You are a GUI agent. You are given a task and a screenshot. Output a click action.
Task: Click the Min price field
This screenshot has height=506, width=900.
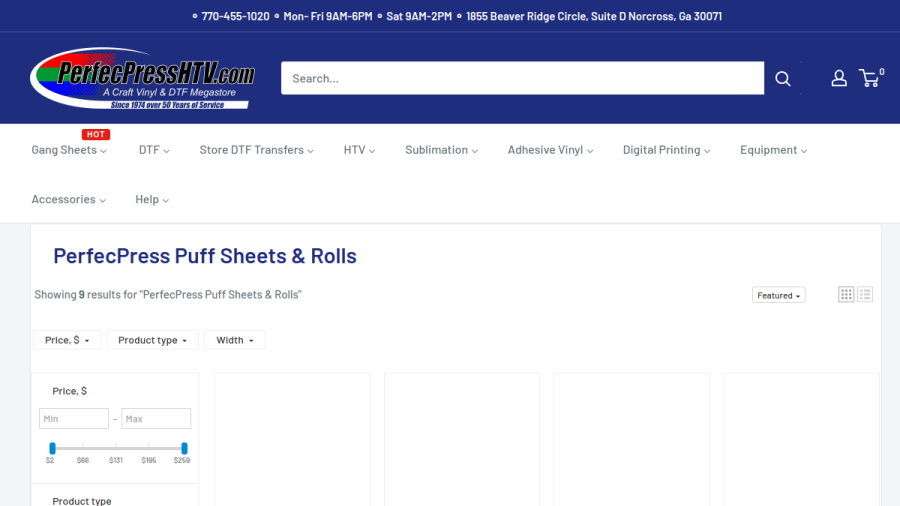(73, 419)
